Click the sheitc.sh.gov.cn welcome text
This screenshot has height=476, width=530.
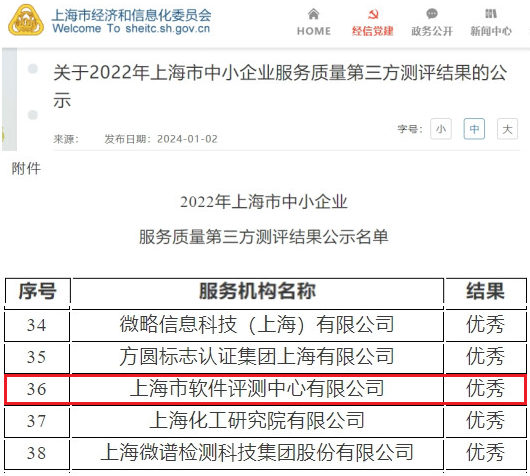coord(131,28)
